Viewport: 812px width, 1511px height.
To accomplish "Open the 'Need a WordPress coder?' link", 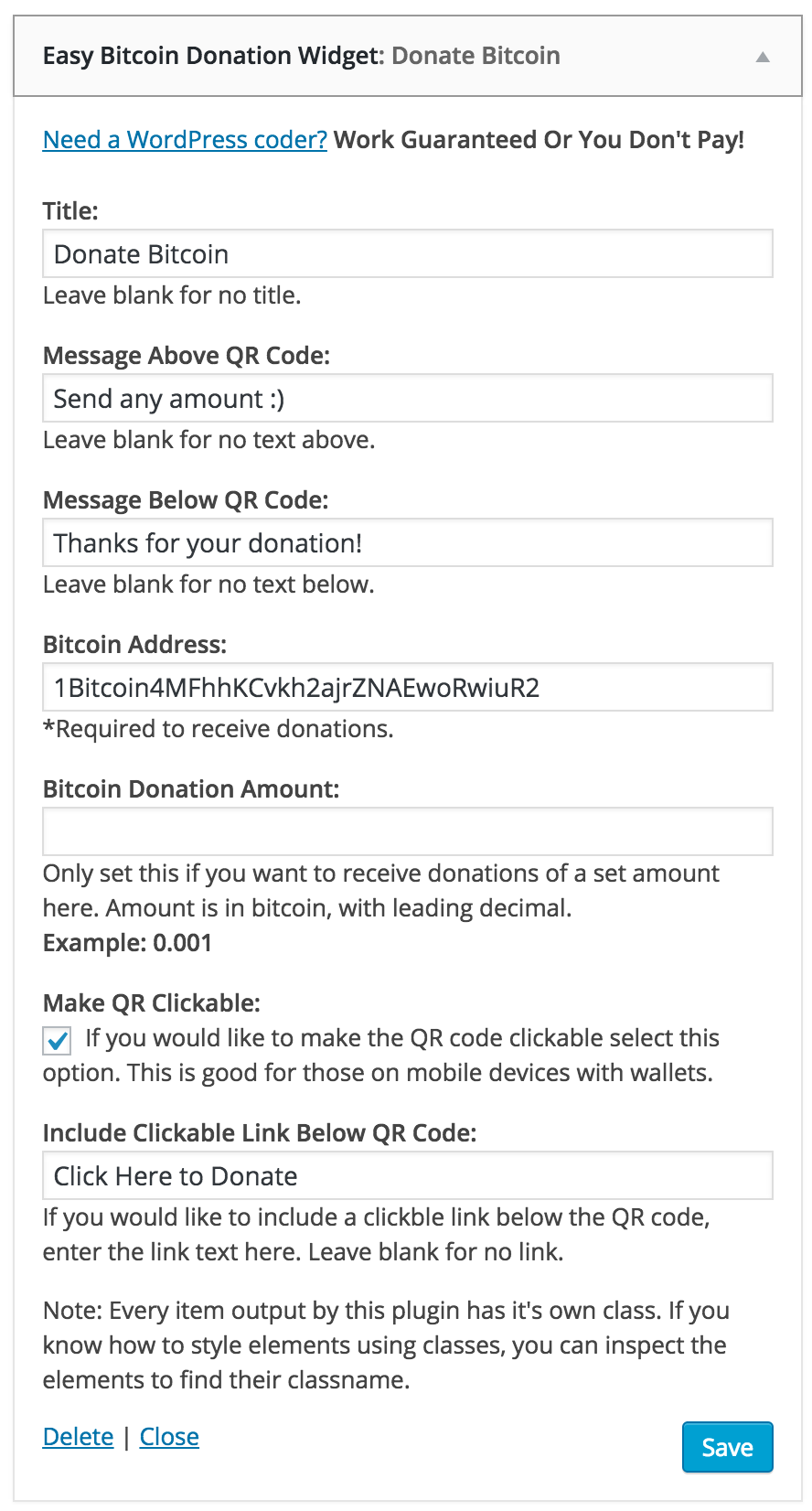I will click(185, 140).
